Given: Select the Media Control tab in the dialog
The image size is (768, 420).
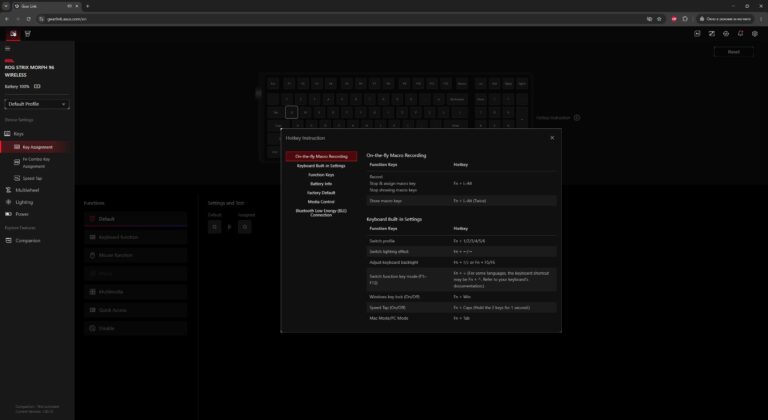Looking at the screenshot, I should [321, 202].
